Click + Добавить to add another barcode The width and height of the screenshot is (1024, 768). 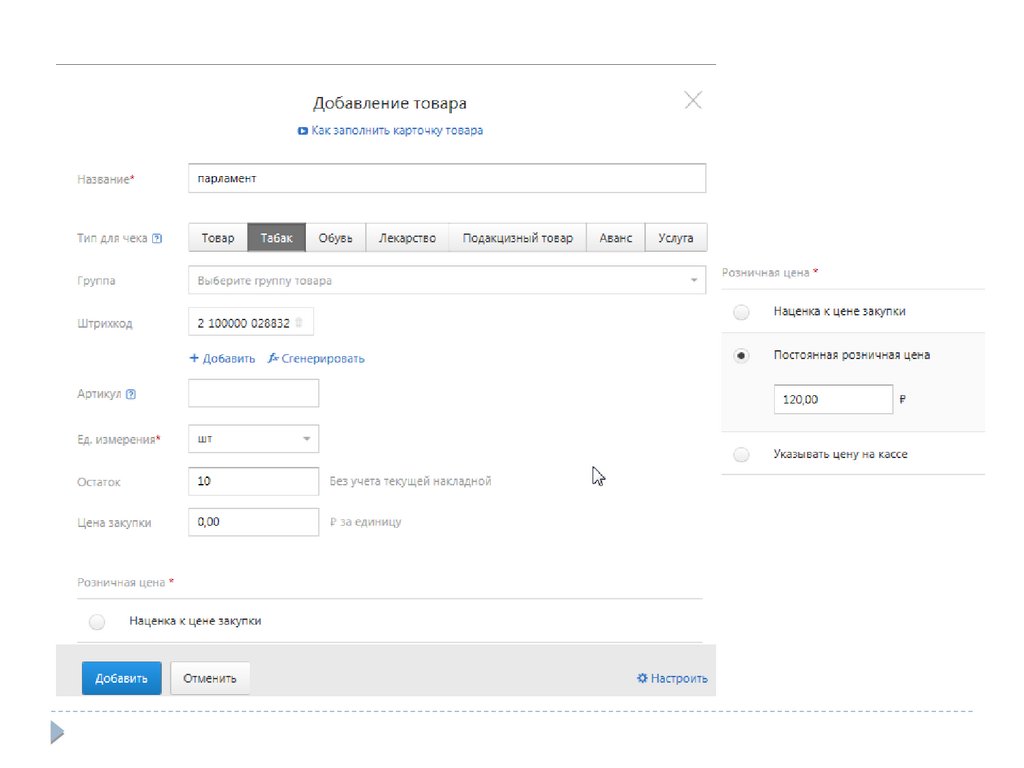[x=222, y=358]
